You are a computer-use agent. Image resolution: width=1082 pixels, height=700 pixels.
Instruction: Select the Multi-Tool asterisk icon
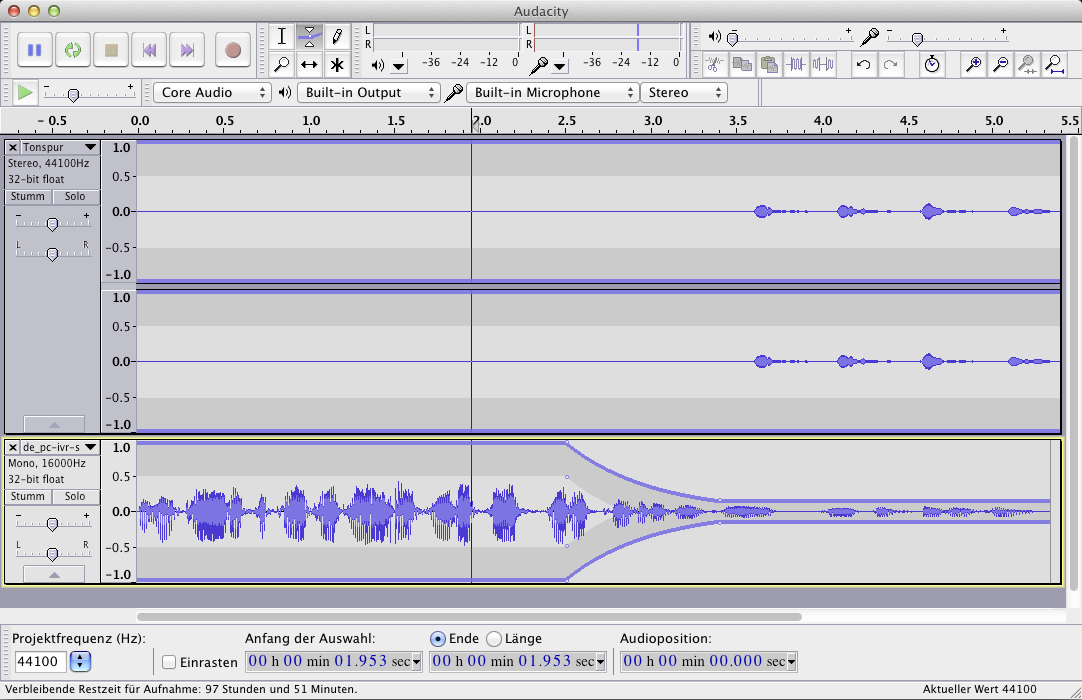tap(337, 65)
